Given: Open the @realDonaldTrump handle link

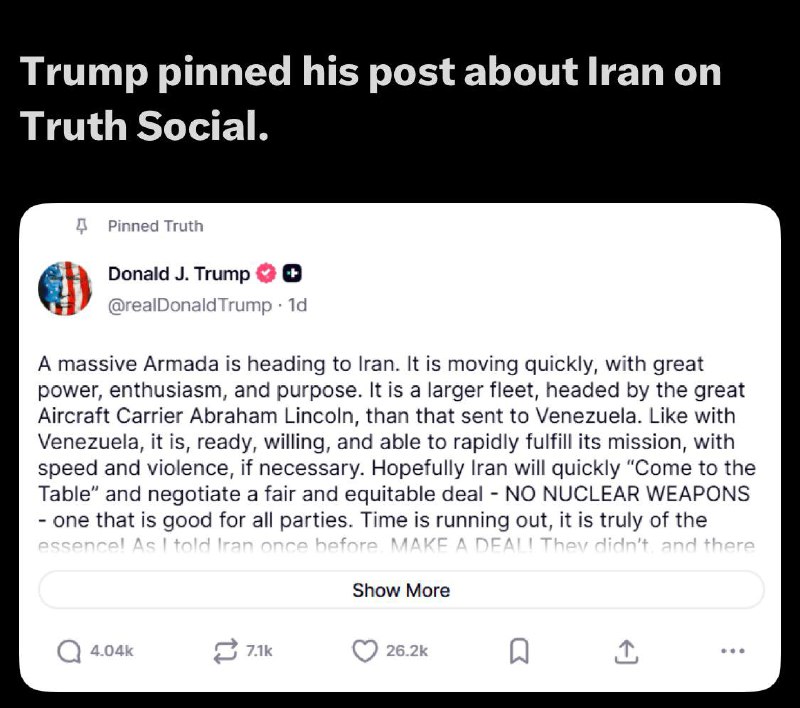Looking at the screenshot, I should [189, 305].
